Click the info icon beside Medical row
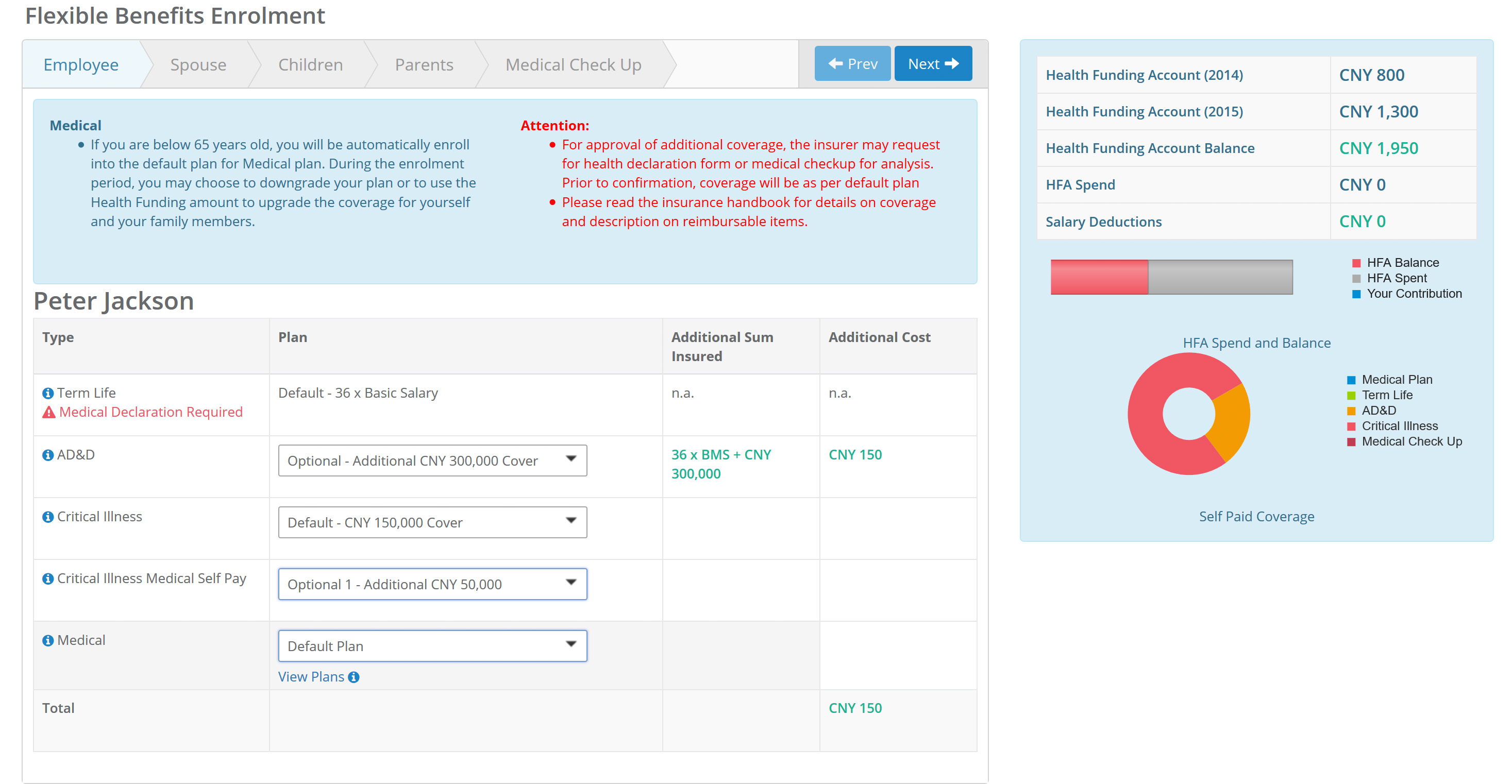The image size is (1512, 784). [48, 641]
